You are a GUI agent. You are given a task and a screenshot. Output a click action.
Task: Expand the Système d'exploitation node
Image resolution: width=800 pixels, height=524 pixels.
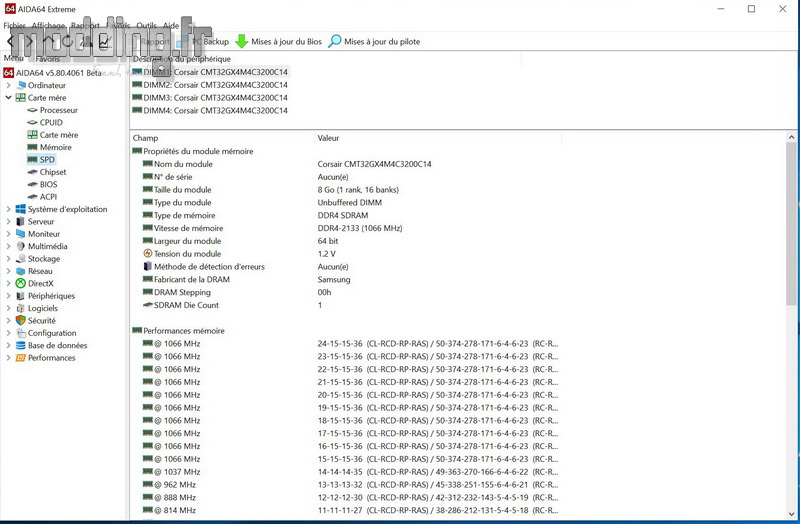[8, 209]
